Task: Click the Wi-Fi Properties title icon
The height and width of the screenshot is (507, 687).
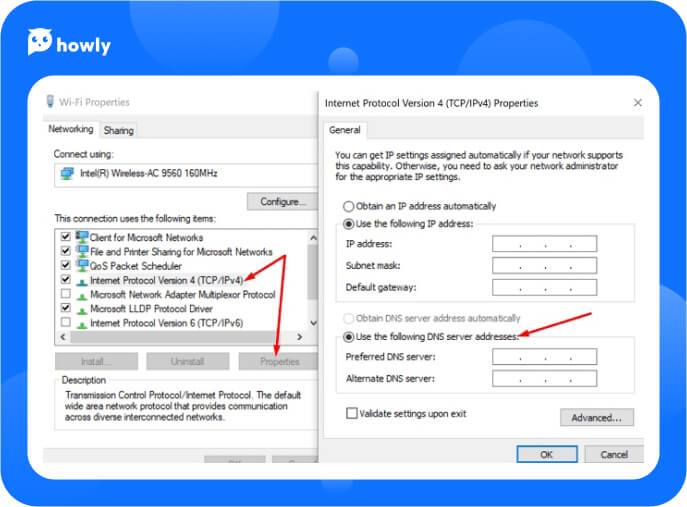Action: 50,102
